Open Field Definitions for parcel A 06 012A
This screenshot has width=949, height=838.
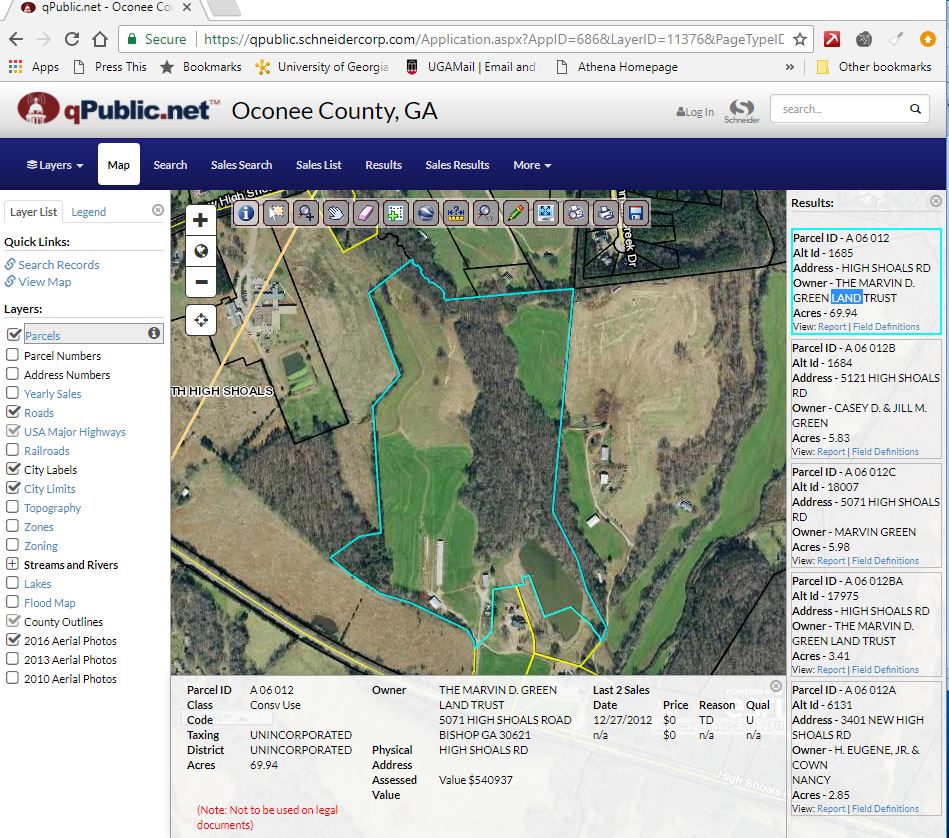(885, 808)
